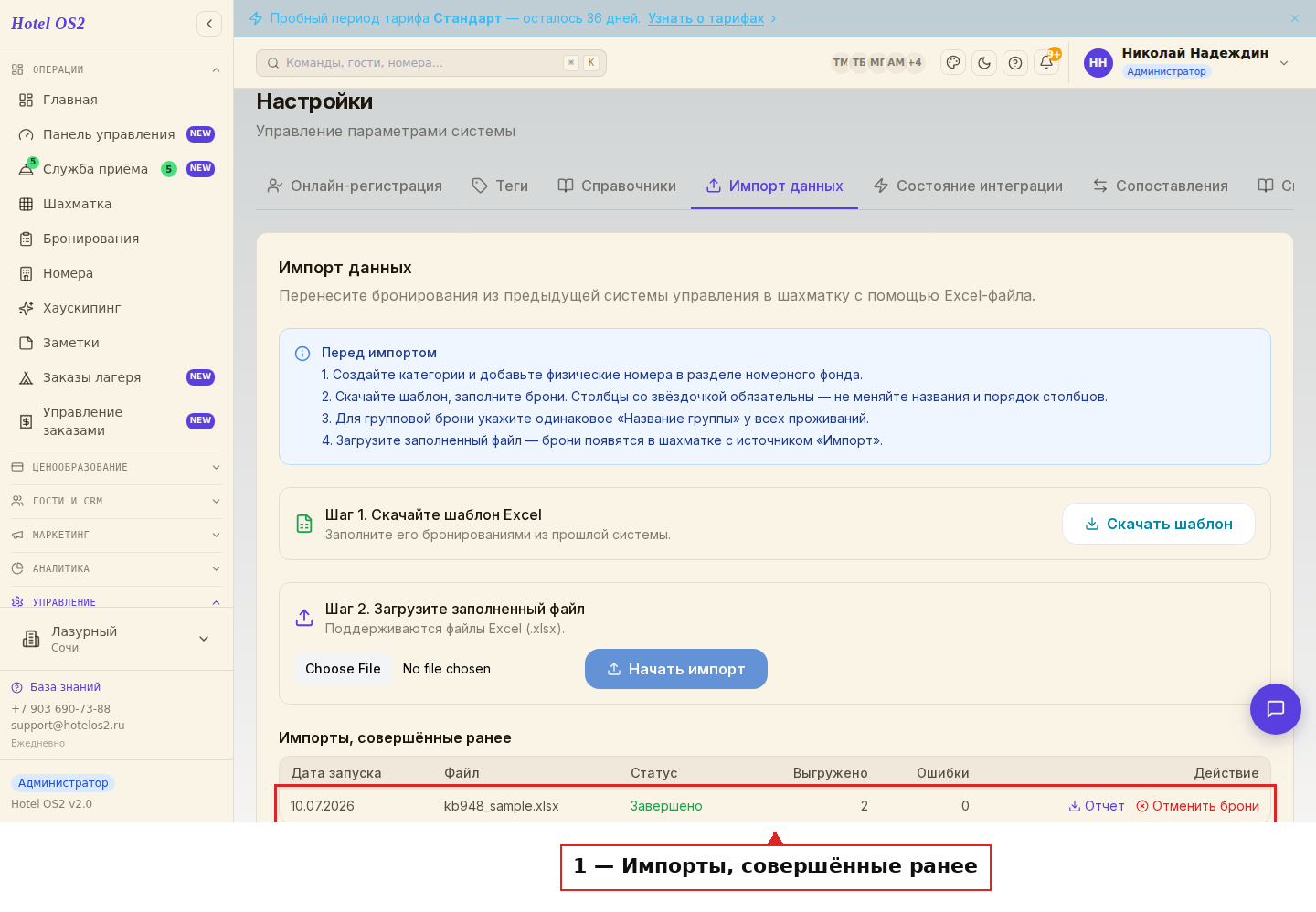Click Начать импорт button
Screen dimensions: 1316x912
tap(676, 669)
